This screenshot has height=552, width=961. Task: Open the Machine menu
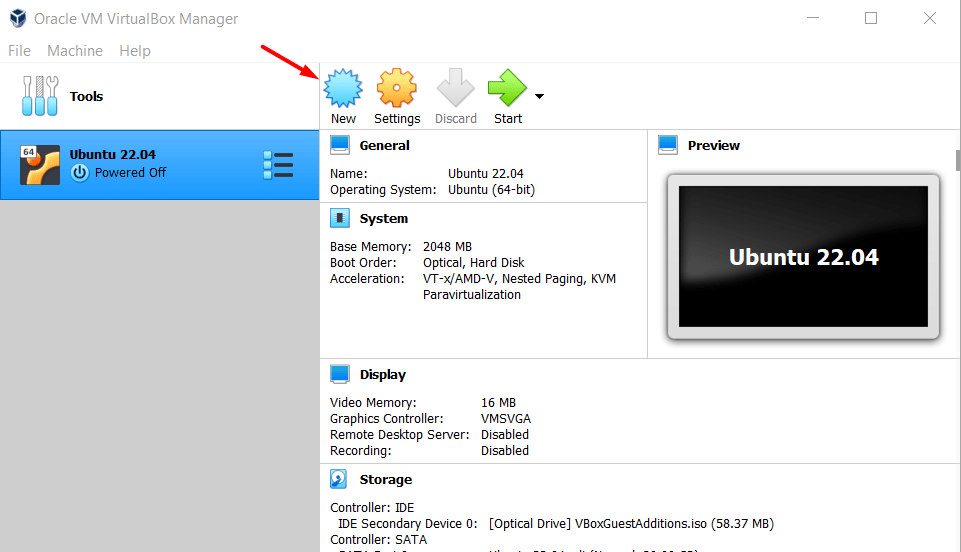click(75, 51)
